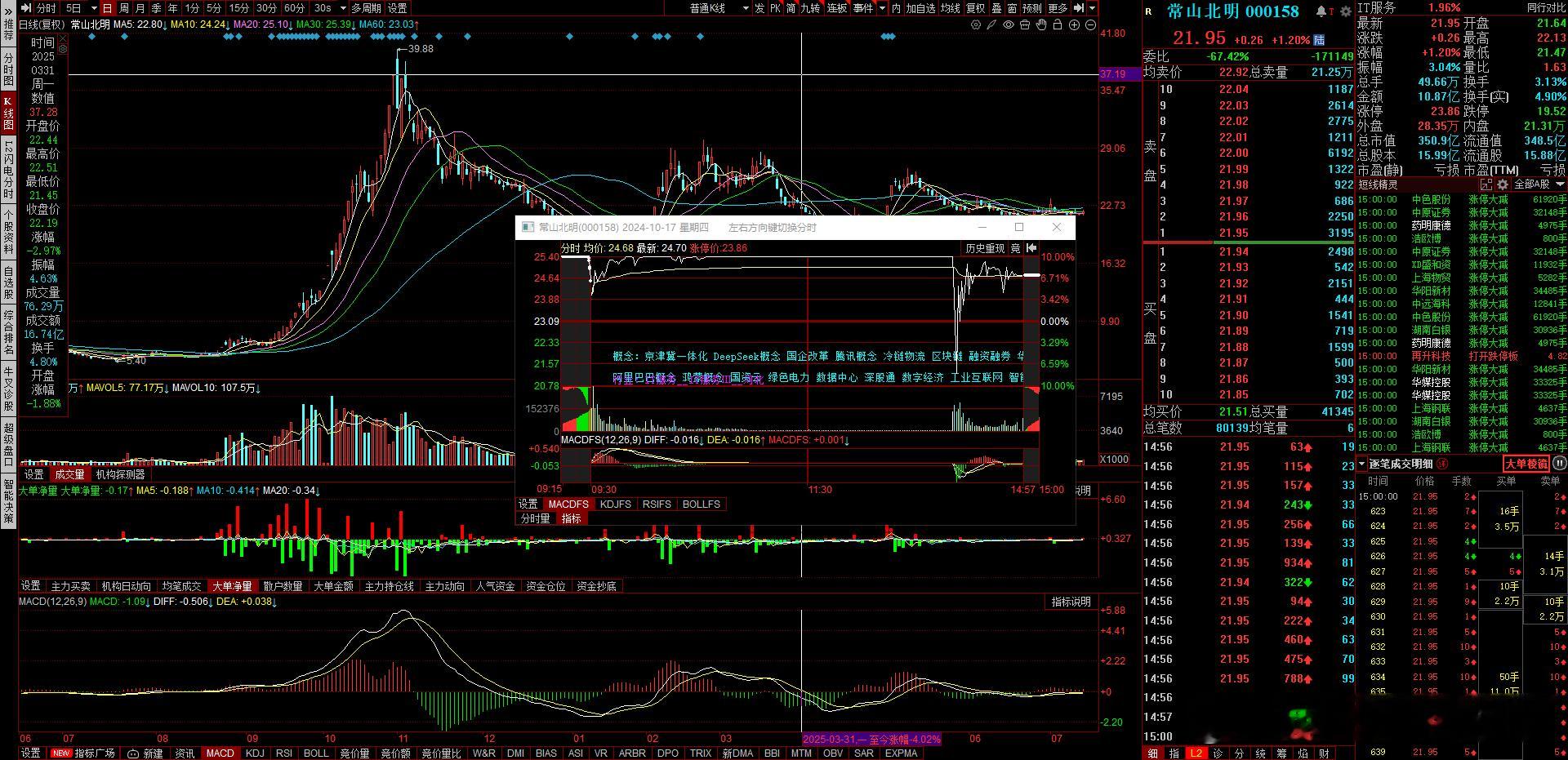
Task: Select 机构探测器 tab
Action: pyautogui.click(x=120, y=474)
